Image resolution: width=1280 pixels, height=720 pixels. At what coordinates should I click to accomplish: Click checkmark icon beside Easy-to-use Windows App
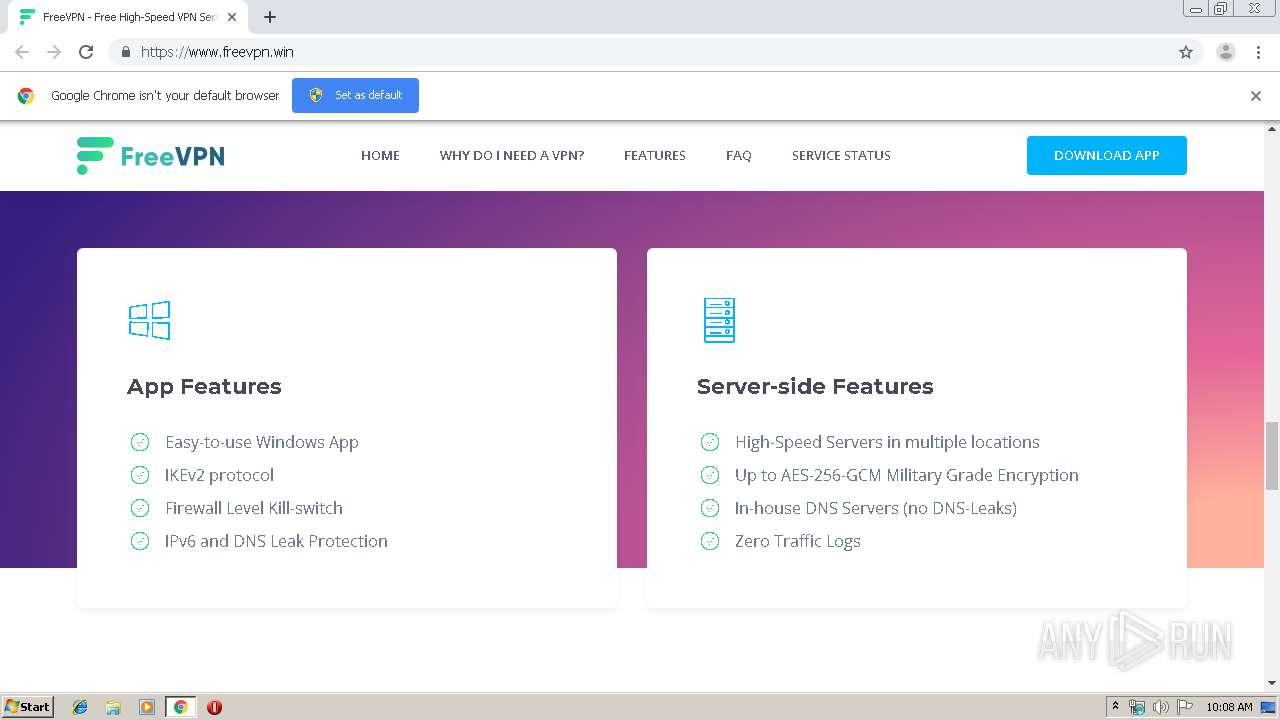(140, 442)
